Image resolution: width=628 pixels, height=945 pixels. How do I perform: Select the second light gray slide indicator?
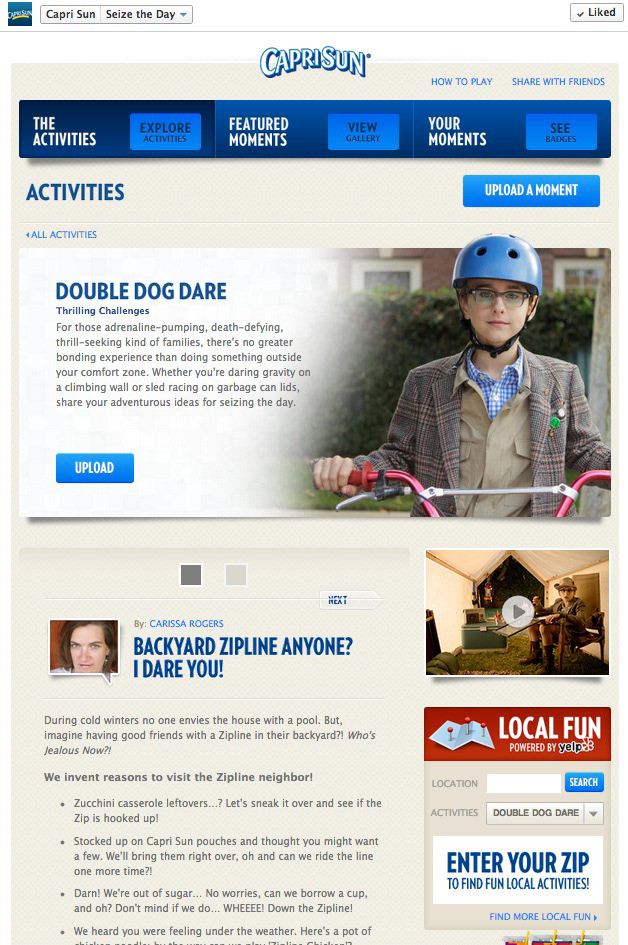(x=236, y=574)
